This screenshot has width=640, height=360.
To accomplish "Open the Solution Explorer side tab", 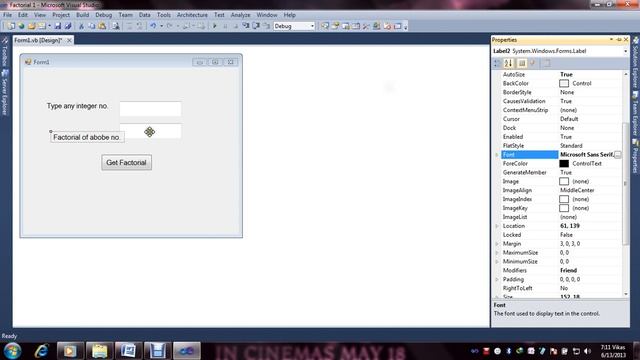I will tap(636, 62).
